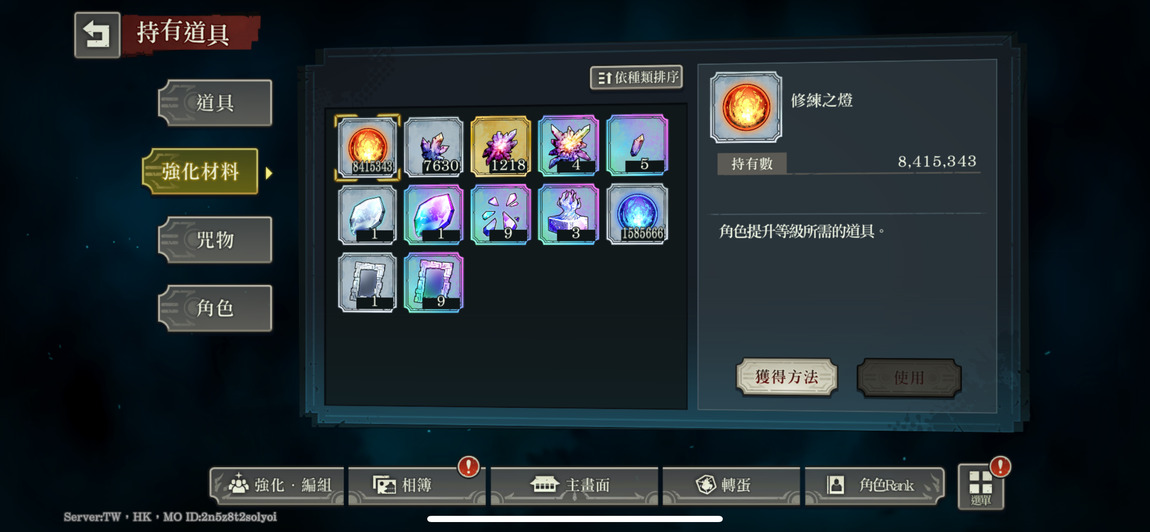Image resolution: width=1150 pixels, height=532 pixels.
Task: Open 相簿 album from bottom bar
Action: click(x=414, y=485)
